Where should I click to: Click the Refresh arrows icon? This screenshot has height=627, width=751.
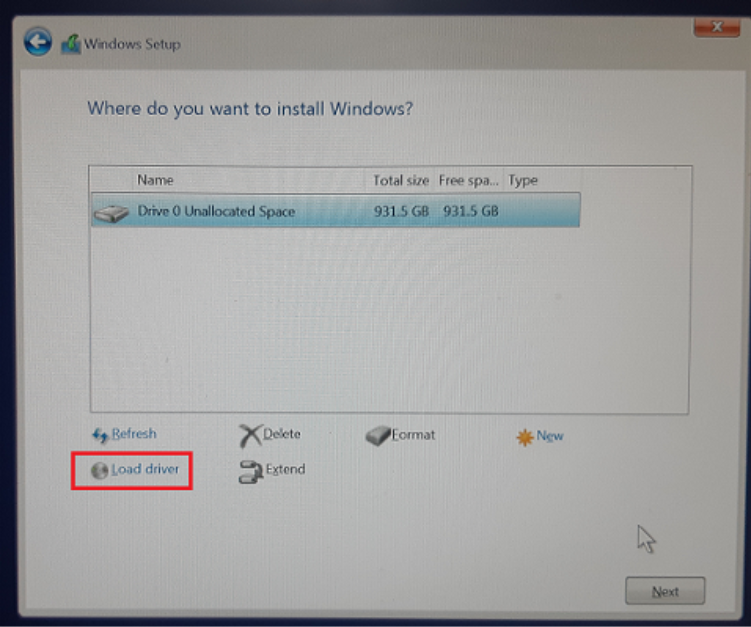(x=99, y=435)
